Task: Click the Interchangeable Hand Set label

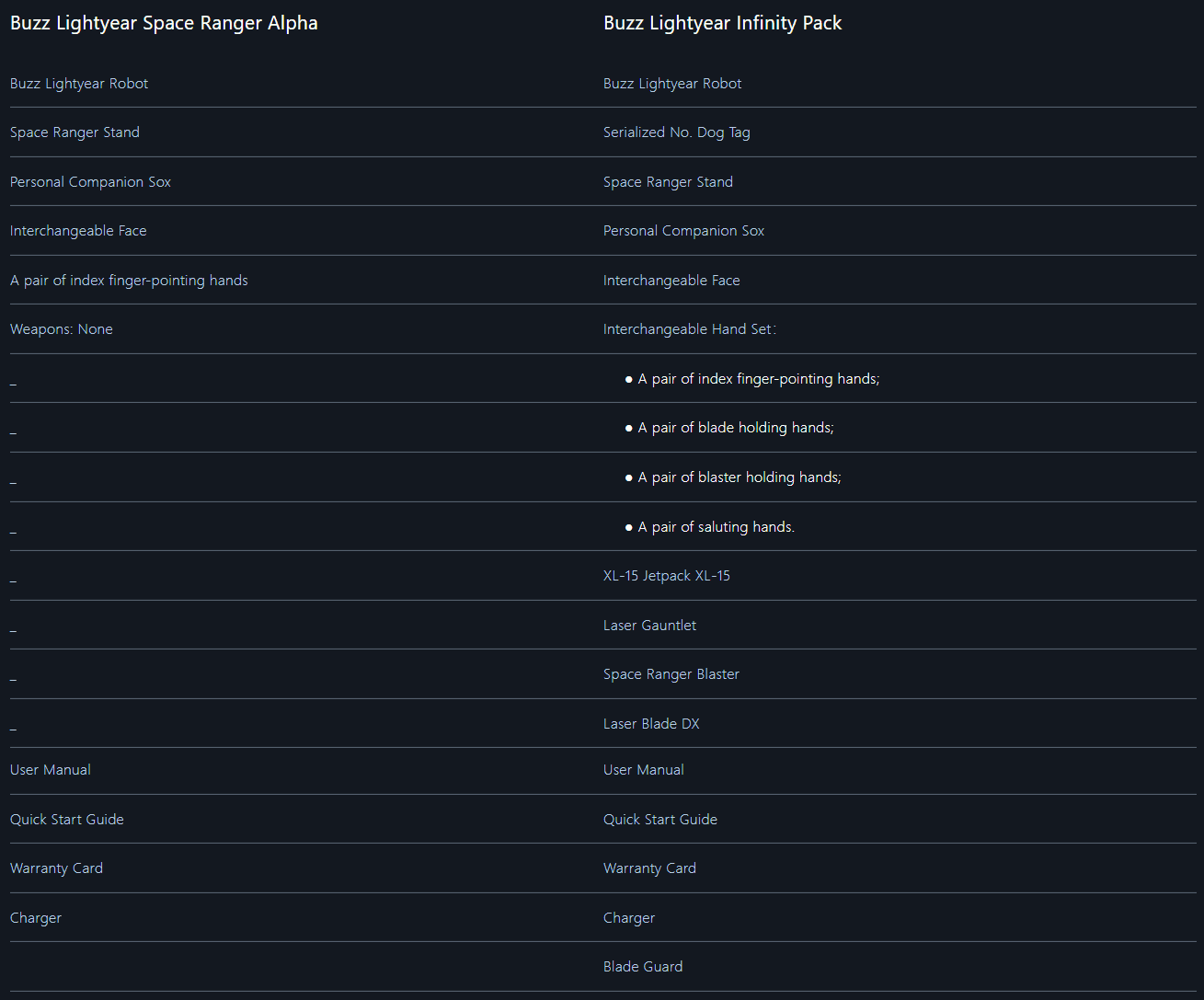Action: [689, 329]
